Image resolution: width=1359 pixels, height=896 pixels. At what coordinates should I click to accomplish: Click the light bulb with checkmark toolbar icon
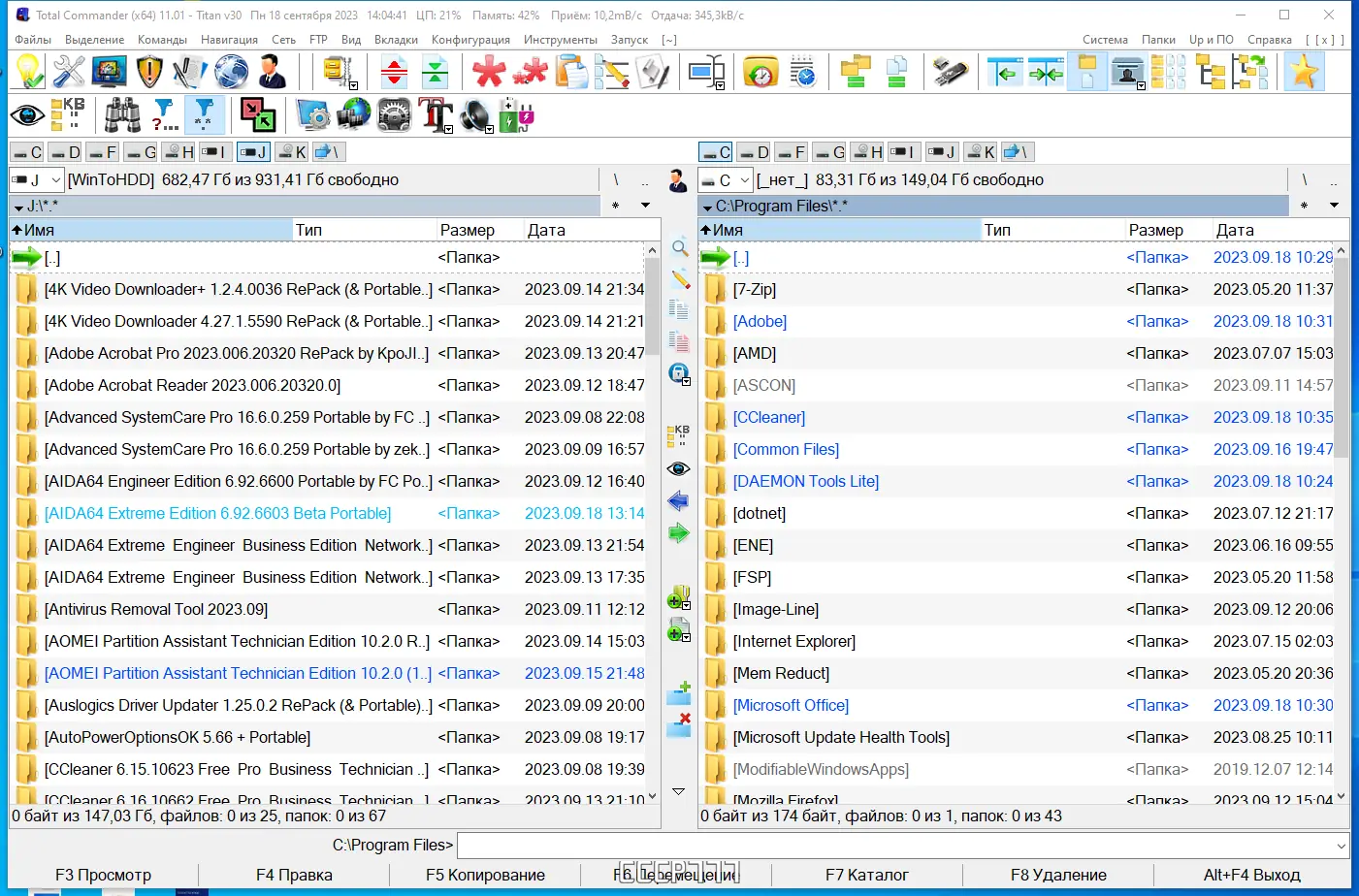click(x=28, y=72)
